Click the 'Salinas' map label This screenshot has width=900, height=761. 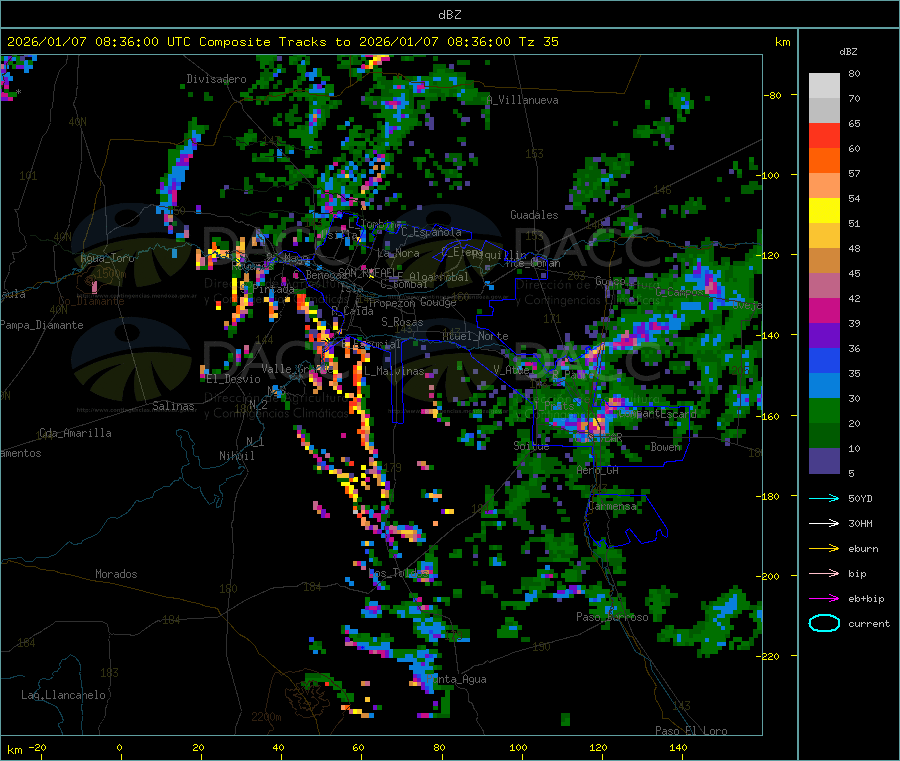click(173, 406)
